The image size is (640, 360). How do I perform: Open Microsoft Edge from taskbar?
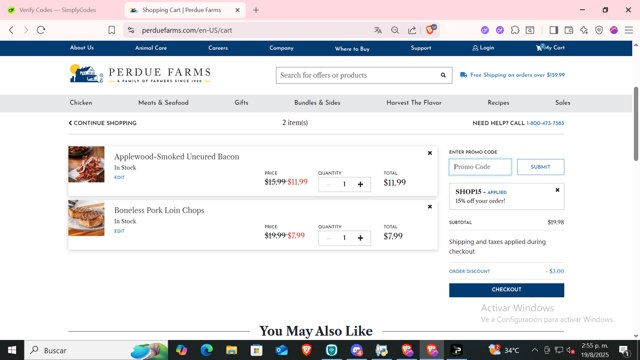(207, 350)
